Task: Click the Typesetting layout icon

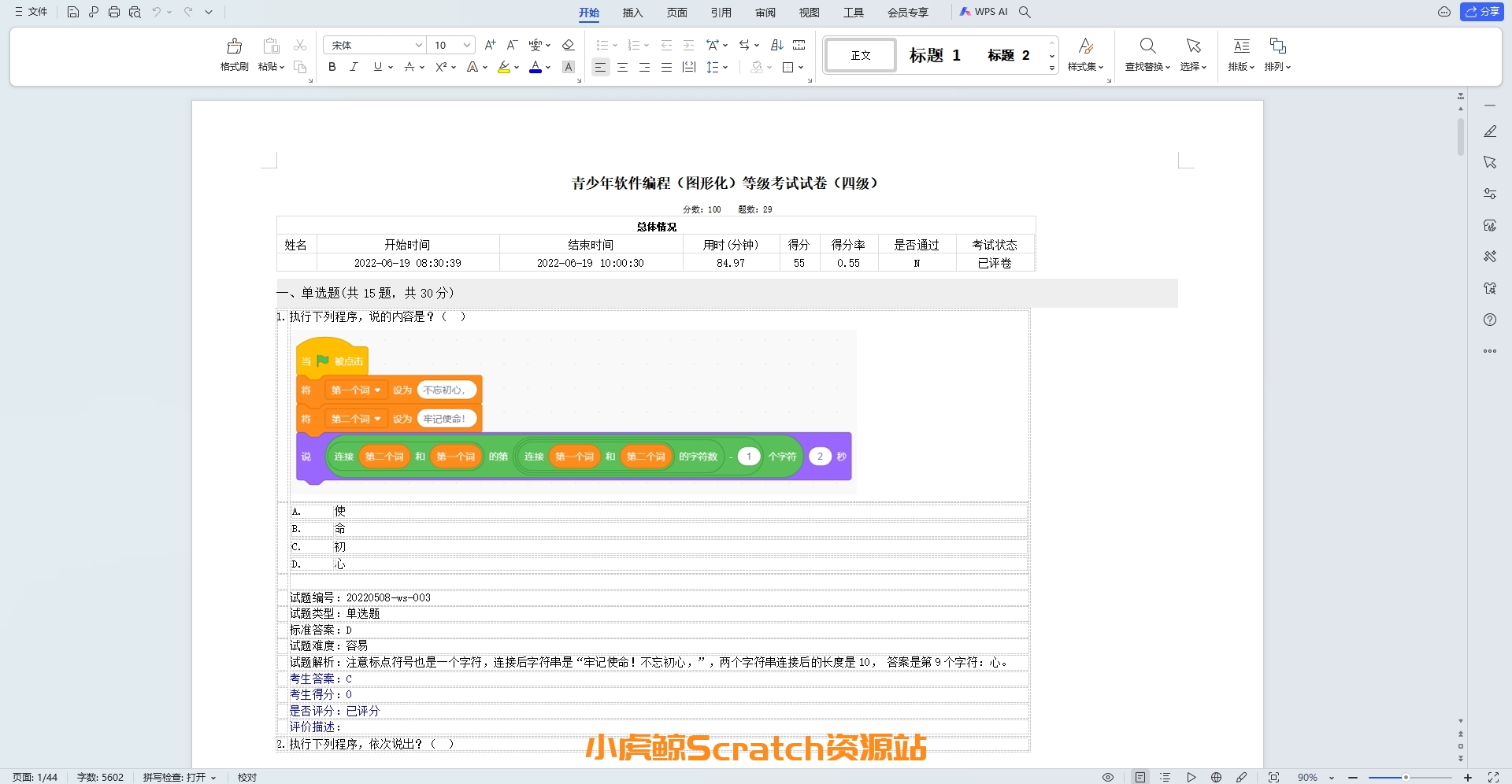Action: (1241, 46)
